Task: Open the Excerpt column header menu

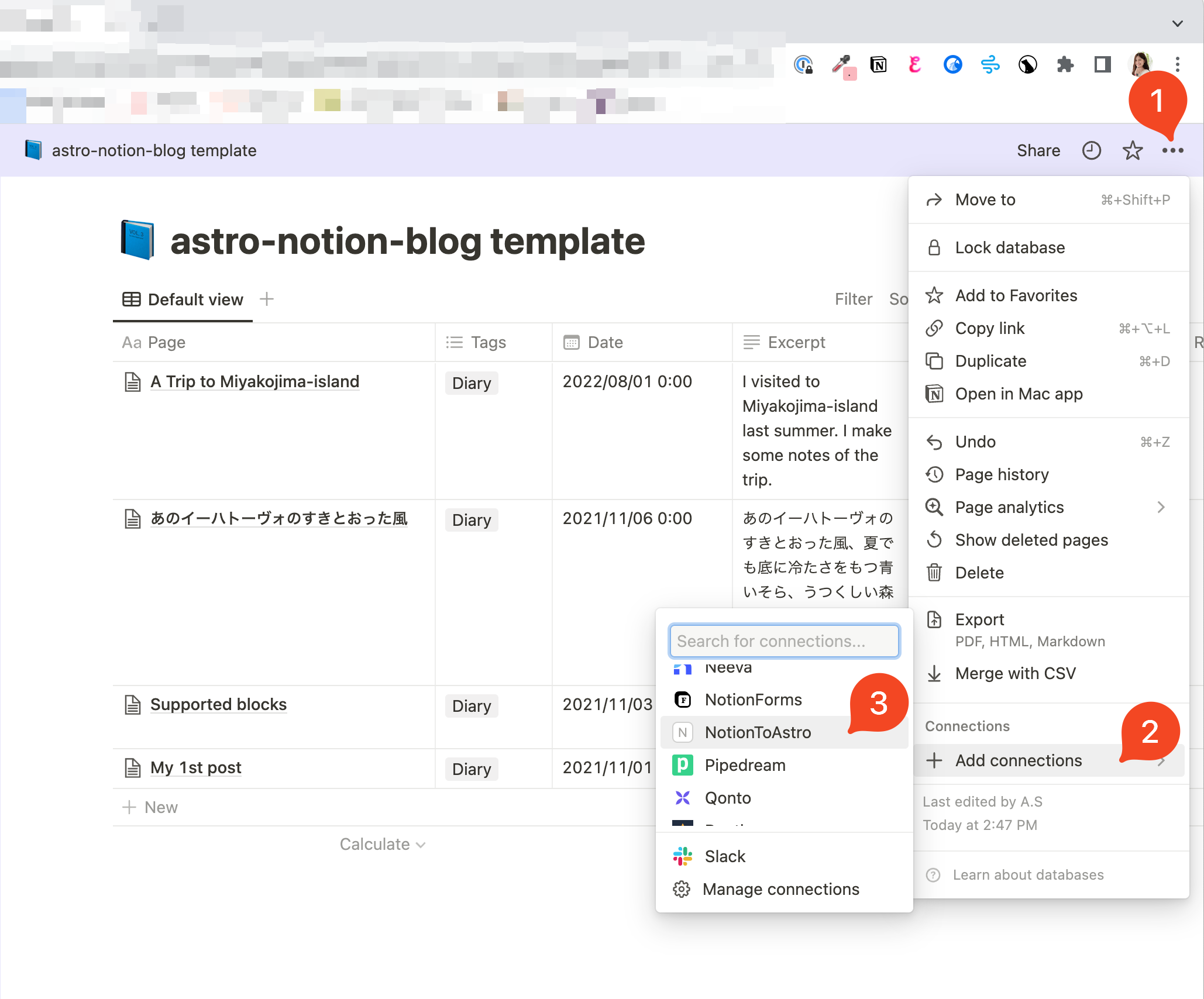Action: click(x=820, y=342)
